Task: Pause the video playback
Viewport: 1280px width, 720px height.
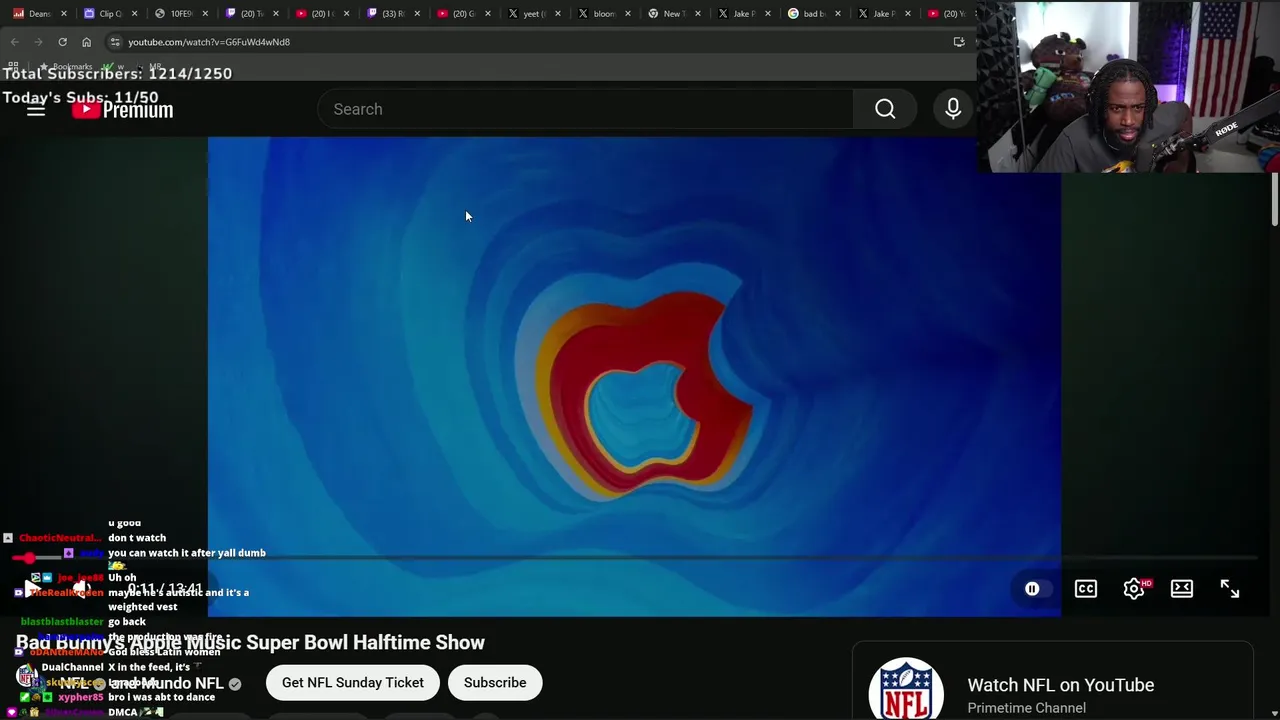Action: tap(1032, 589)
